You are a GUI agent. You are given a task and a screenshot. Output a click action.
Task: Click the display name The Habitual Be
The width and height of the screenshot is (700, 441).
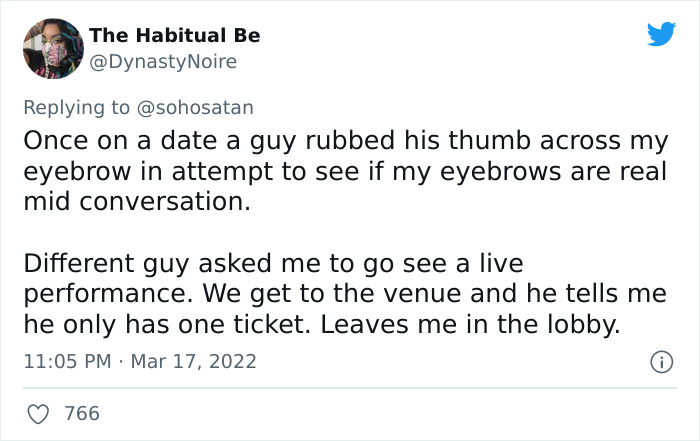coord(174,35)
